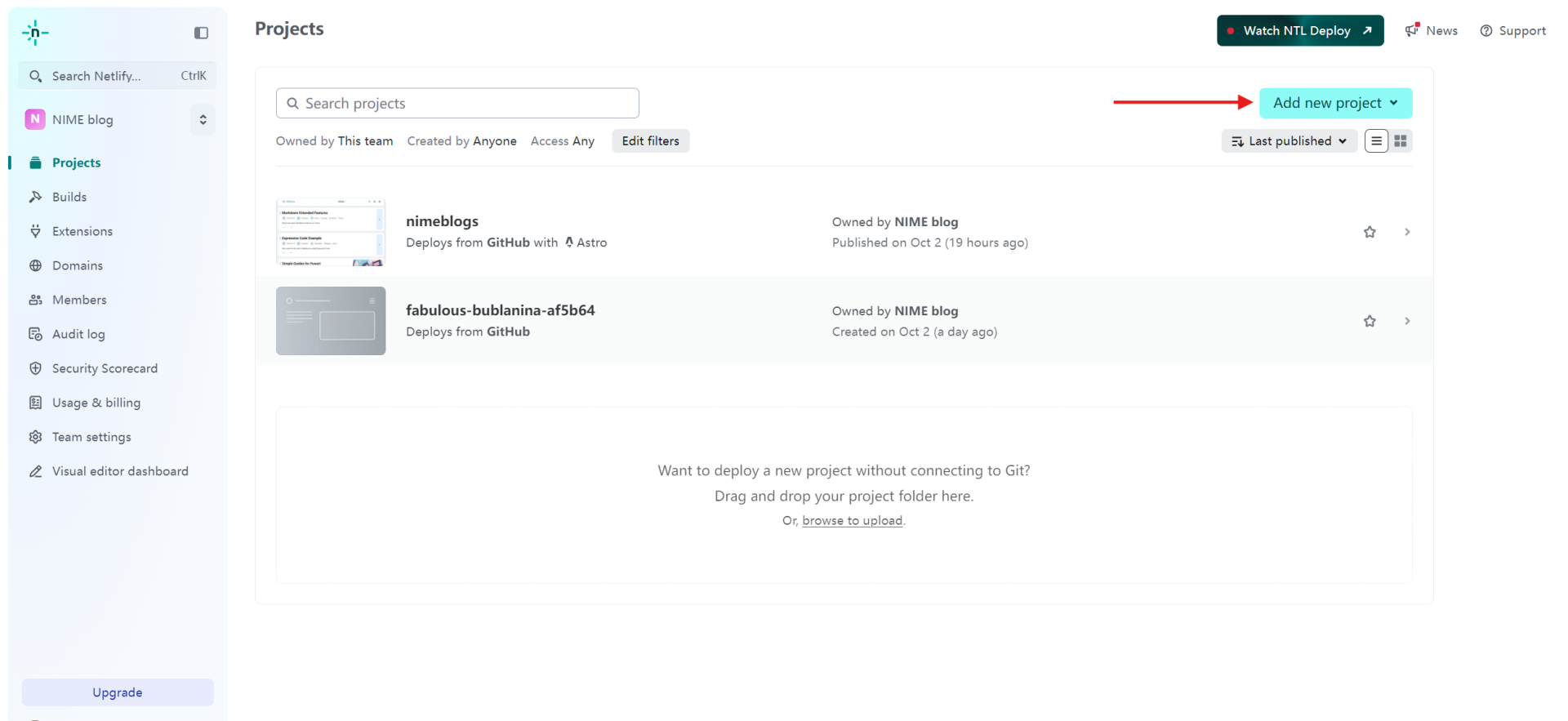Image resolution: width=1568 pixels, height=721 pixels.
Task: Click the browse to upload link
Action: click(x=852, y=521)
